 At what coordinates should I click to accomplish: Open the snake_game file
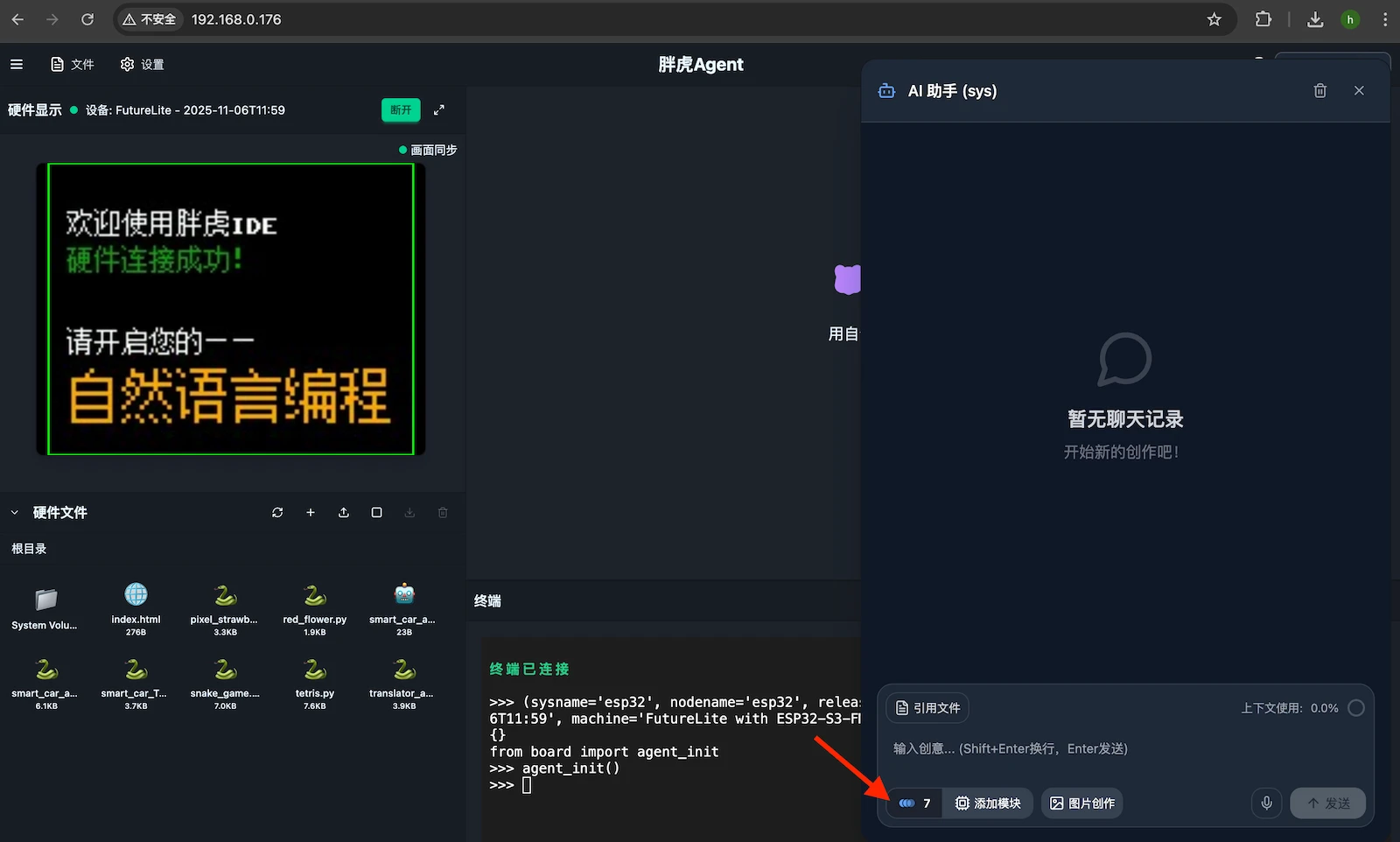pyautogui.click(x=225, y=679)
